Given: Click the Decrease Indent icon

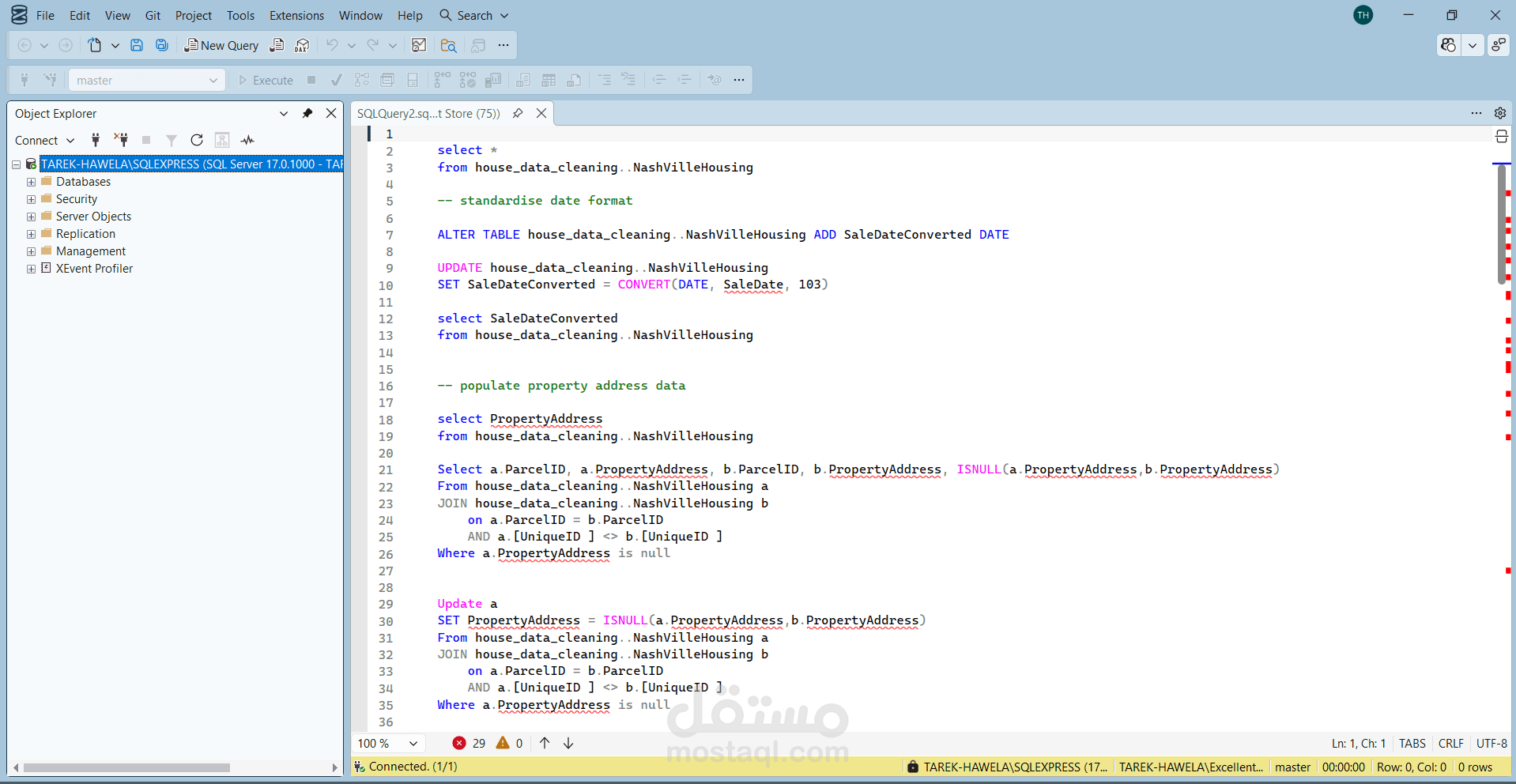Looking at the screenshot, I should tap(659, 80).
